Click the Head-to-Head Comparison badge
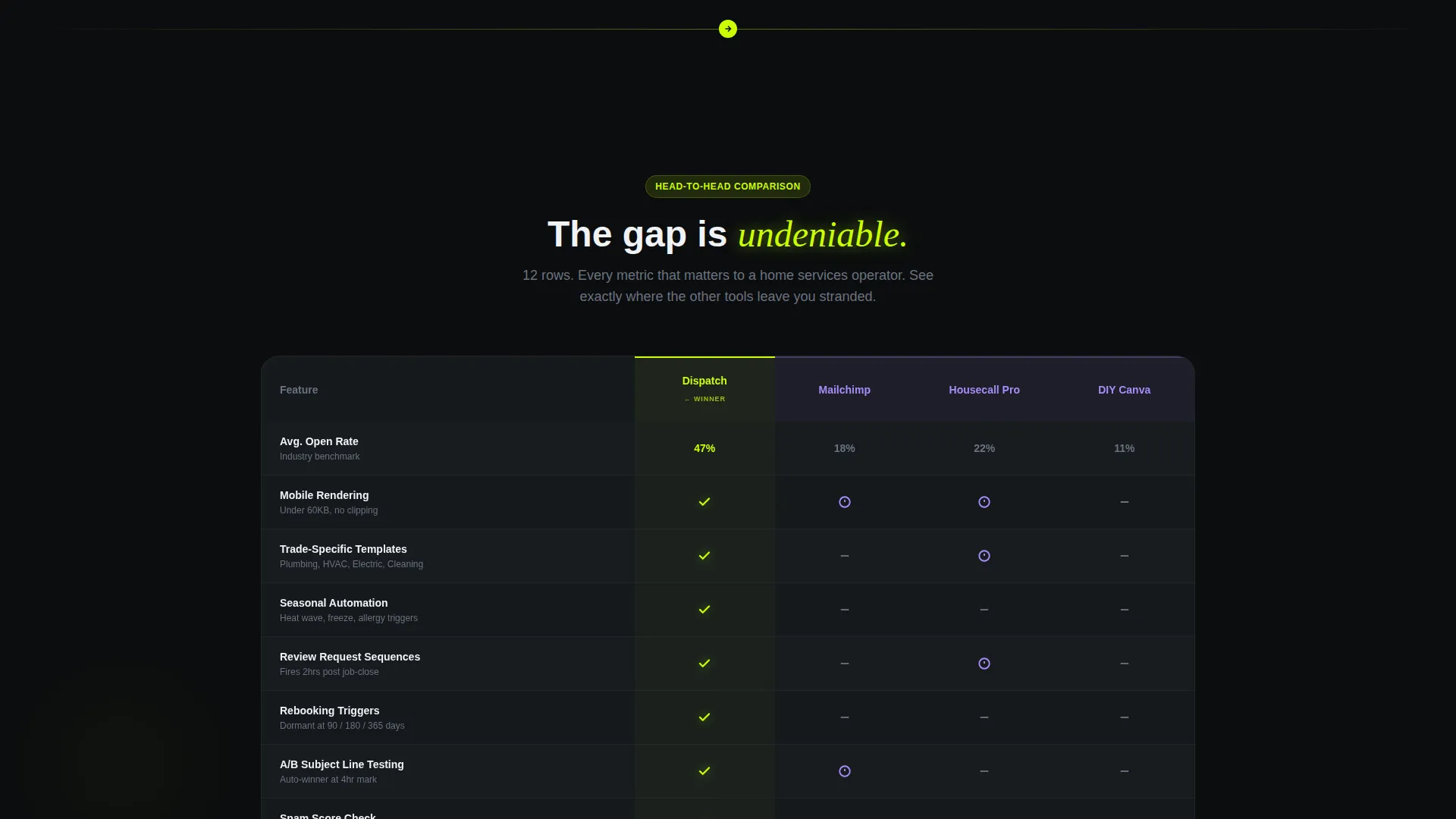Viewport: 1456px width, 819px height. tap(728, 187)
